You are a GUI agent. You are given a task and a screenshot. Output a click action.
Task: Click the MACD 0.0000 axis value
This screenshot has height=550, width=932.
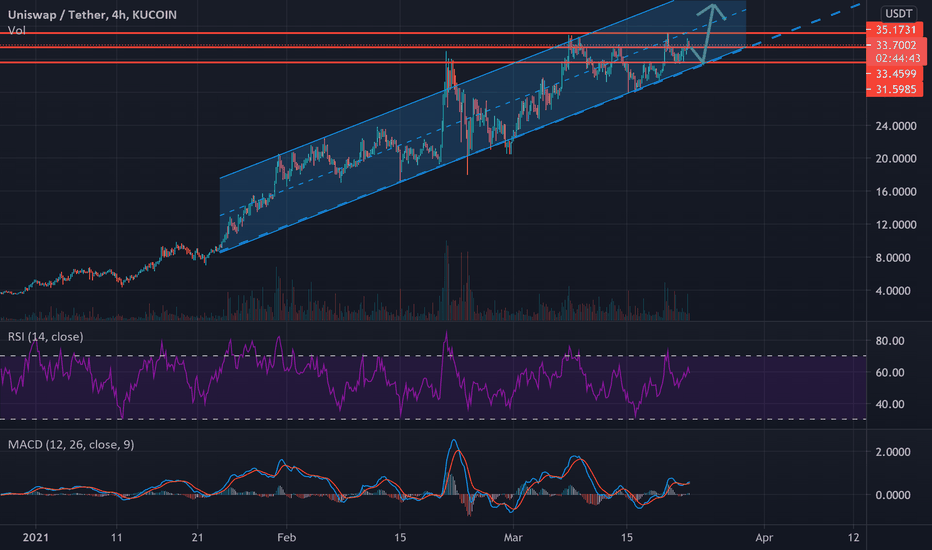[x=893, y=495]
